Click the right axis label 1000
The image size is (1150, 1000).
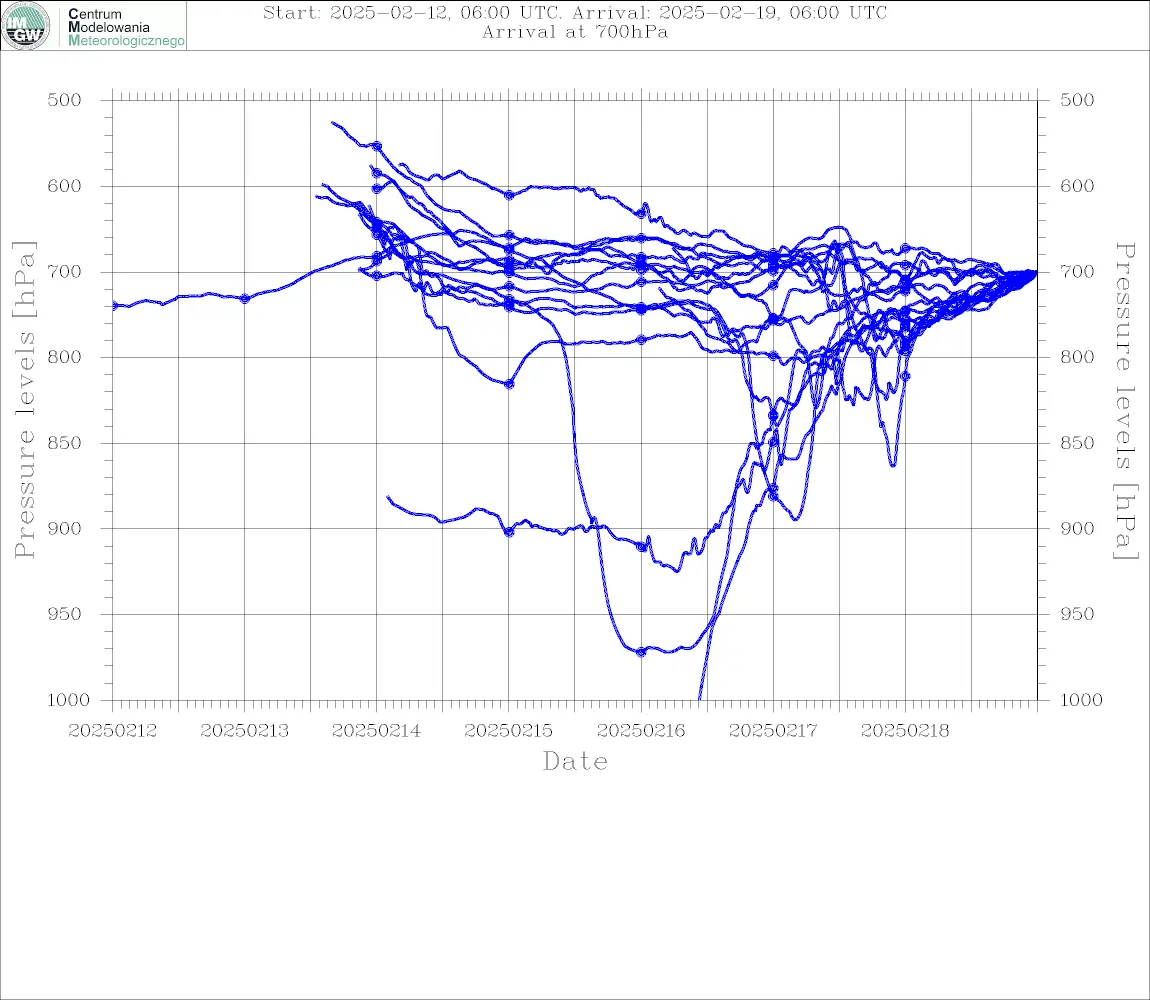(1082, 699)
